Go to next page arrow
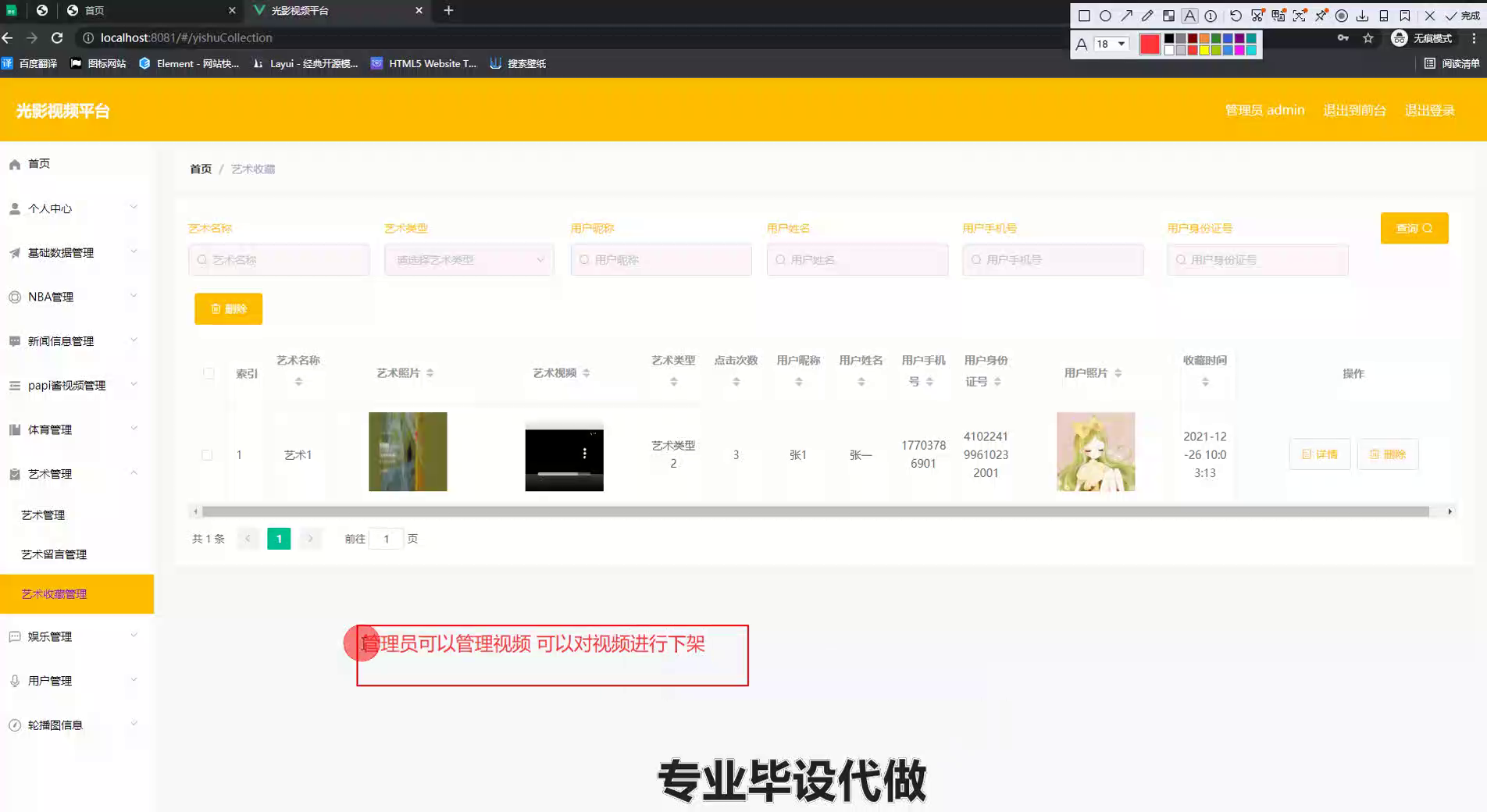The width and height of the screenshot is (1487, 812). 310,539
